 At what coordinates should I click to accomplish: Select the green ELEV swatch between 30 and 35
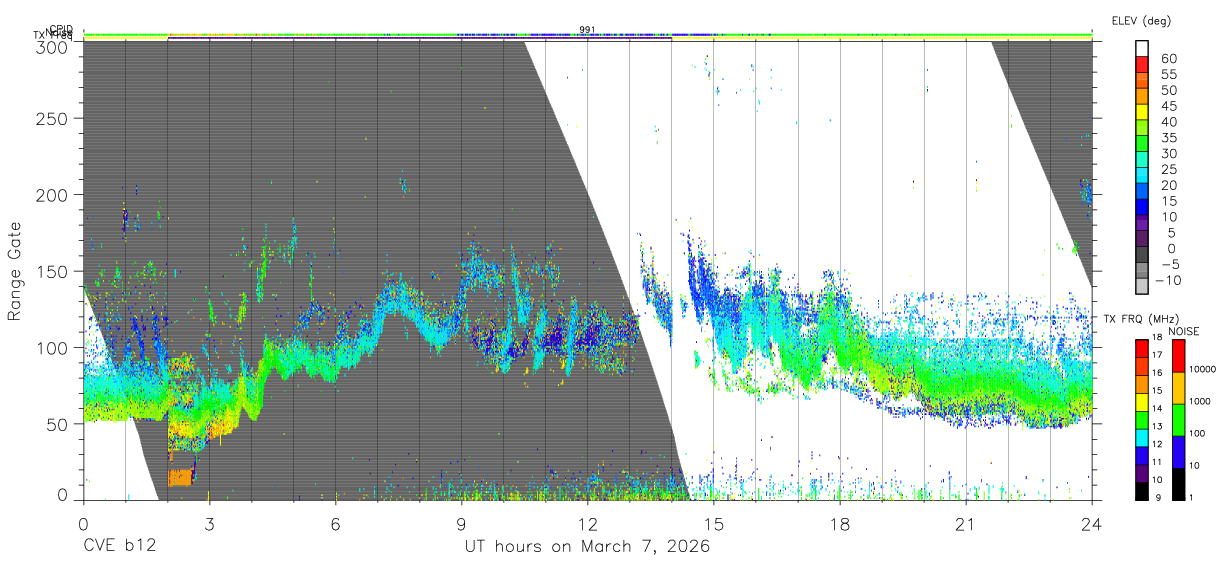tap(1142, 143)
